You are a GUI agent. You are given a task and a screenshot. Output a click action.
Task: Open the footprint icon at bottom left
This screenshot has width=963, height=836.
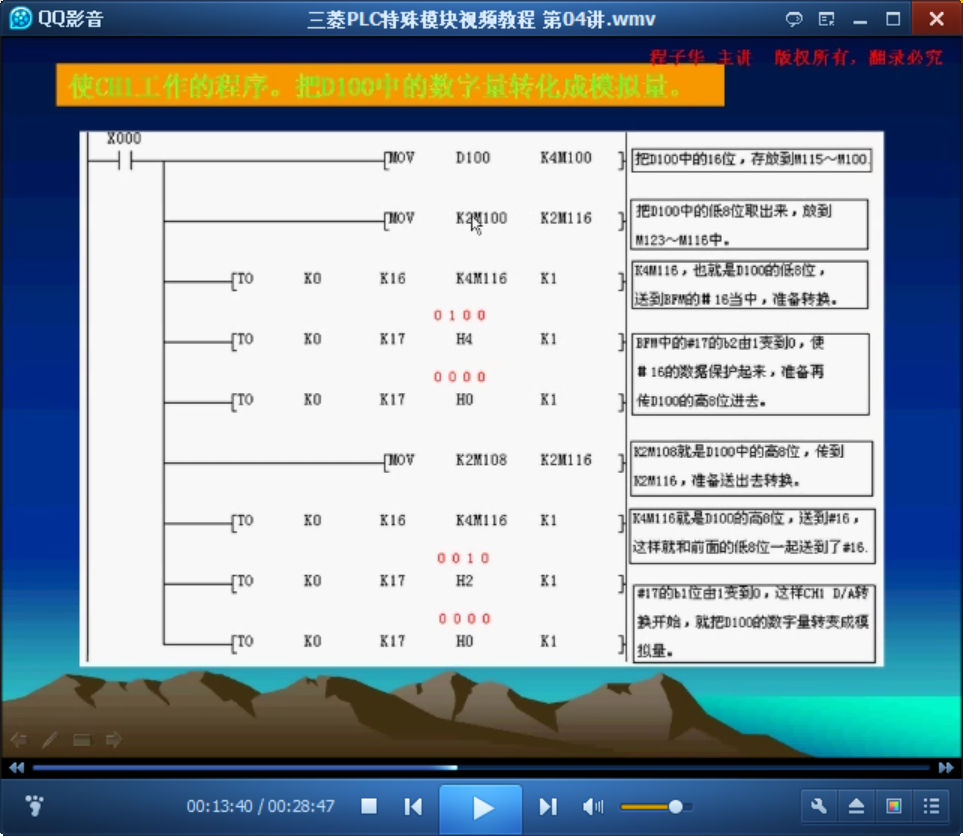(34, 805)
